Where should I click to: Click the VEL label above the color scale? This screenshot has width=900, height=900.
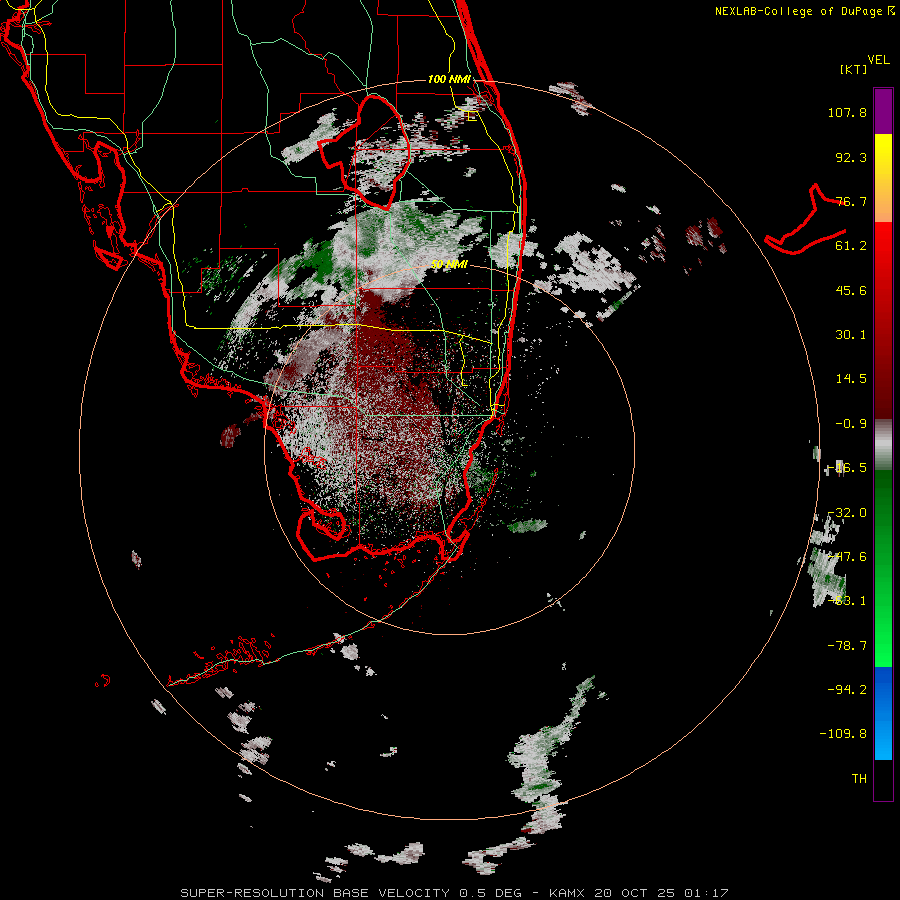(x=878, y=60)
